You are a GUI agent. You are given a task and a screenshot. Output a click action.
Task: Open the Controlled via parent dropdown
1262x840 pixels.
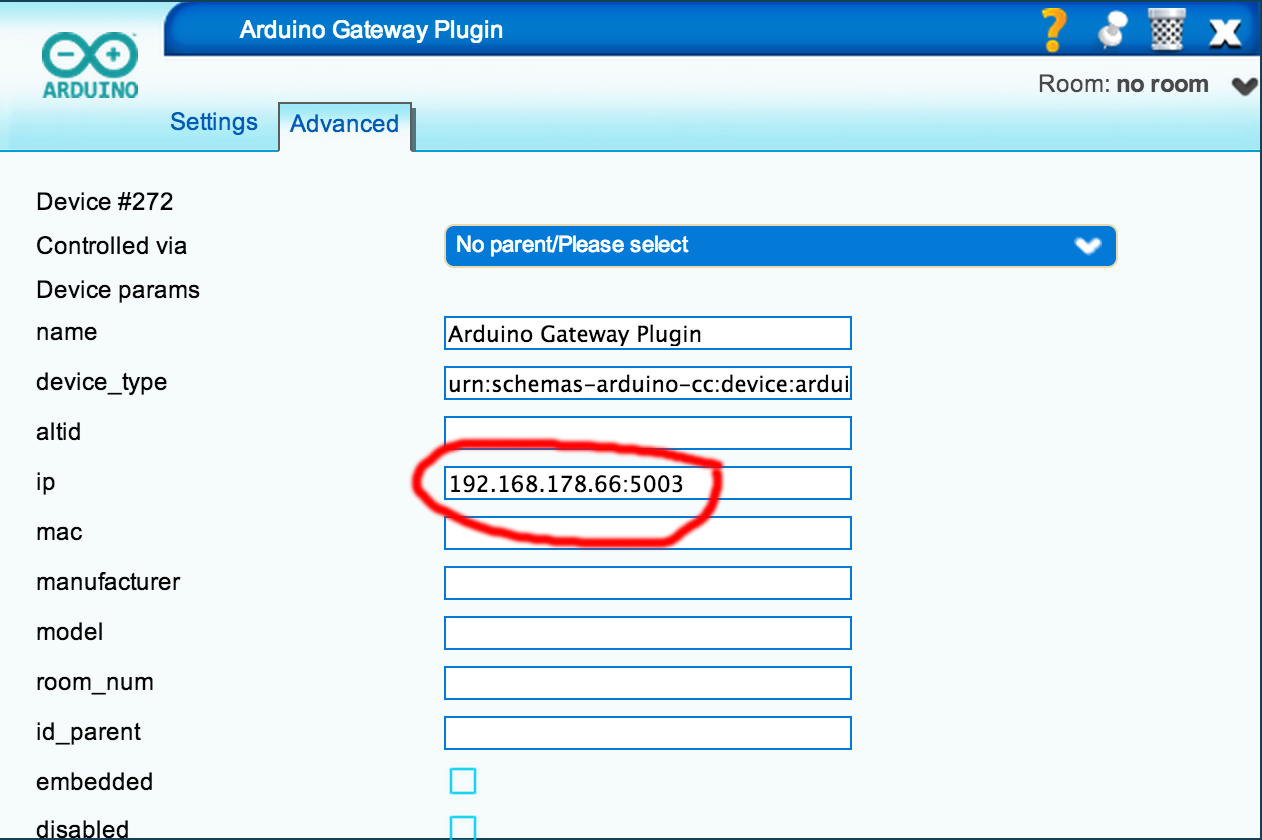click(780, 246)
